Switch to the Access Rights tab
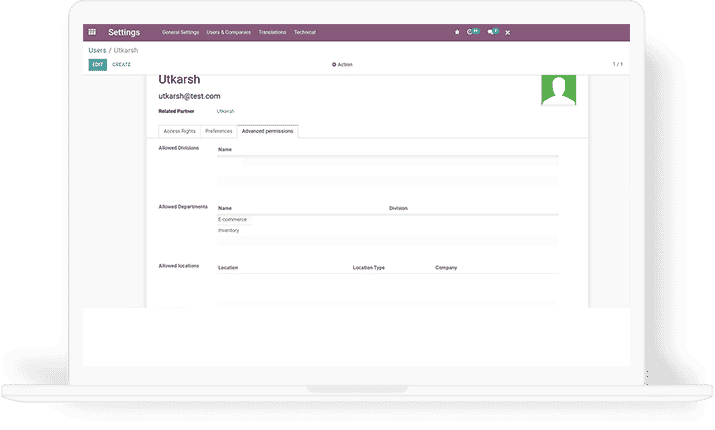This screenshot has width=715, height=430. 180,131
